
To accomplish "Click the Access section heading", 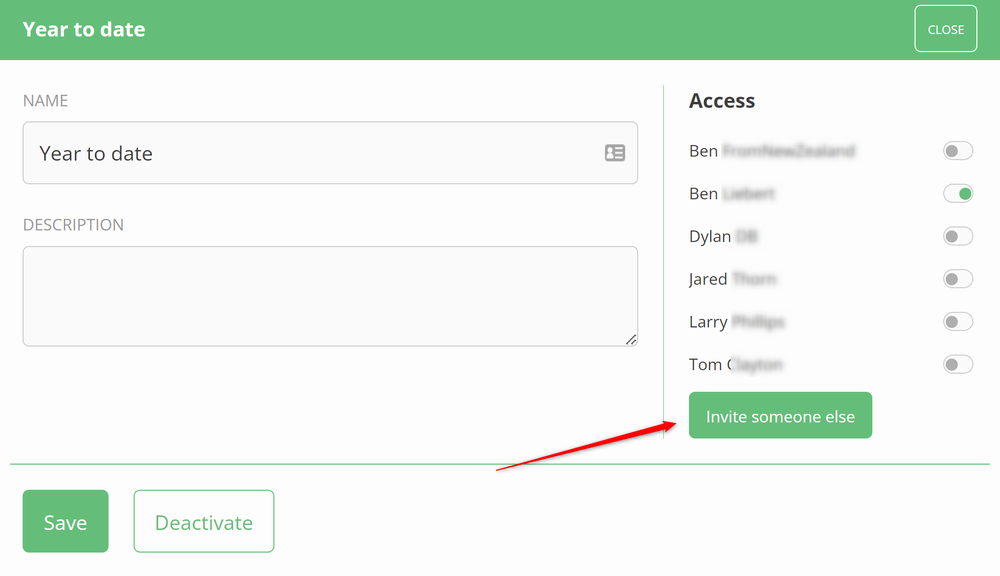I will [722, 101].
